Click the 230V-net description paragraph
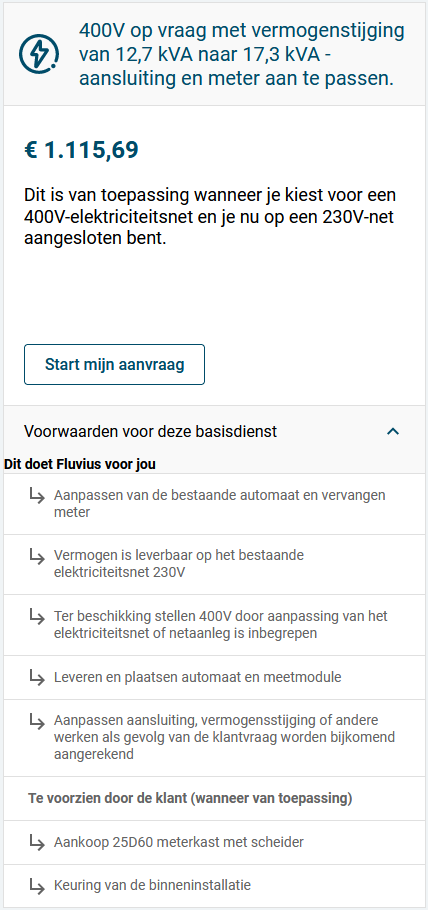The height and width of the screenshot is (910, 428). (214, 216)
